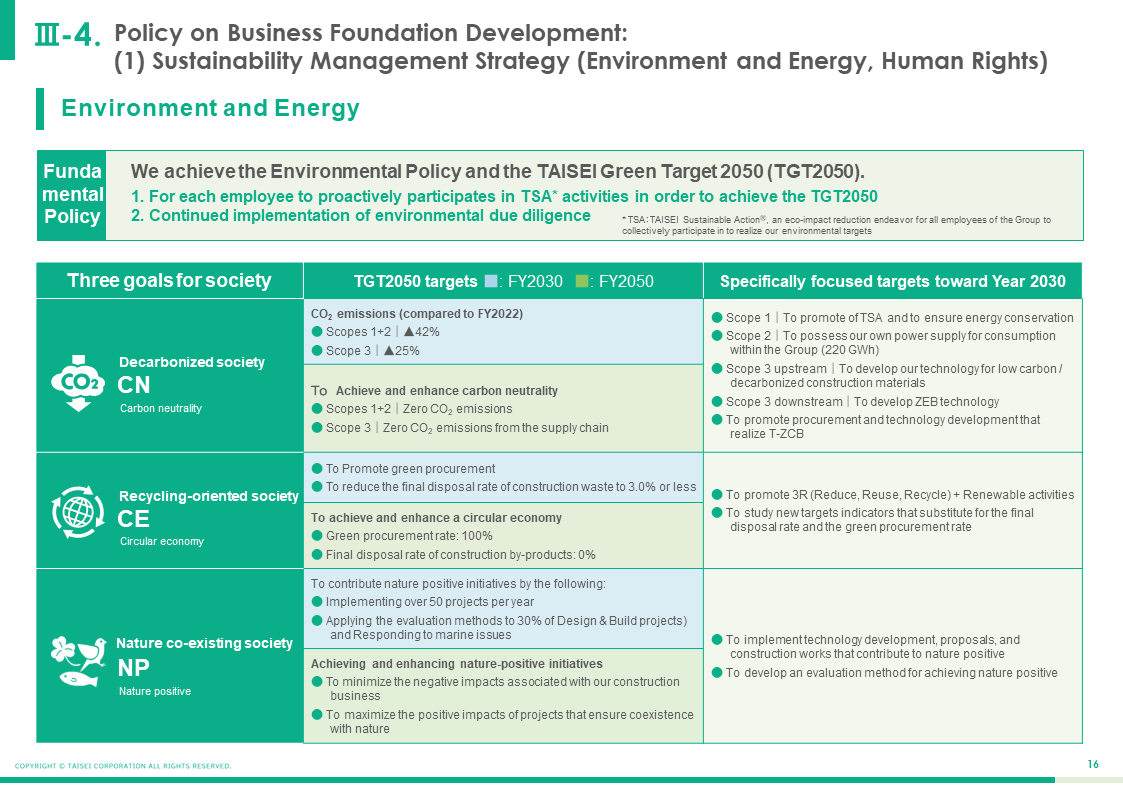Viewport: 1123px width, 794px height.
Task: Click the "Recycling-oriented society" label
Action: 208,496
